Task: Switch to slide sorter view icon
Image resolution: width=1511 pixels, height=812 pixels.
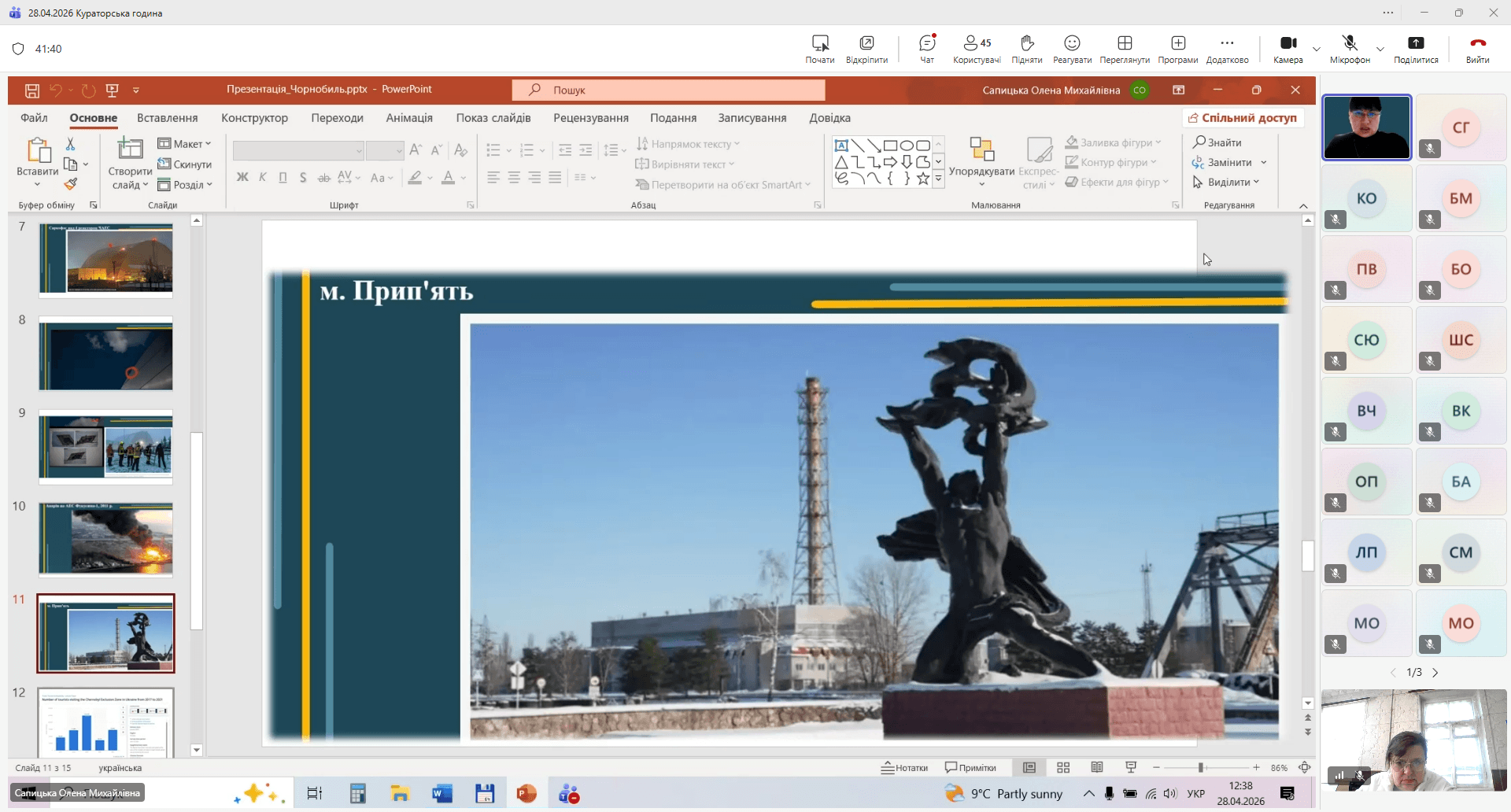Action: point(1063,767)
